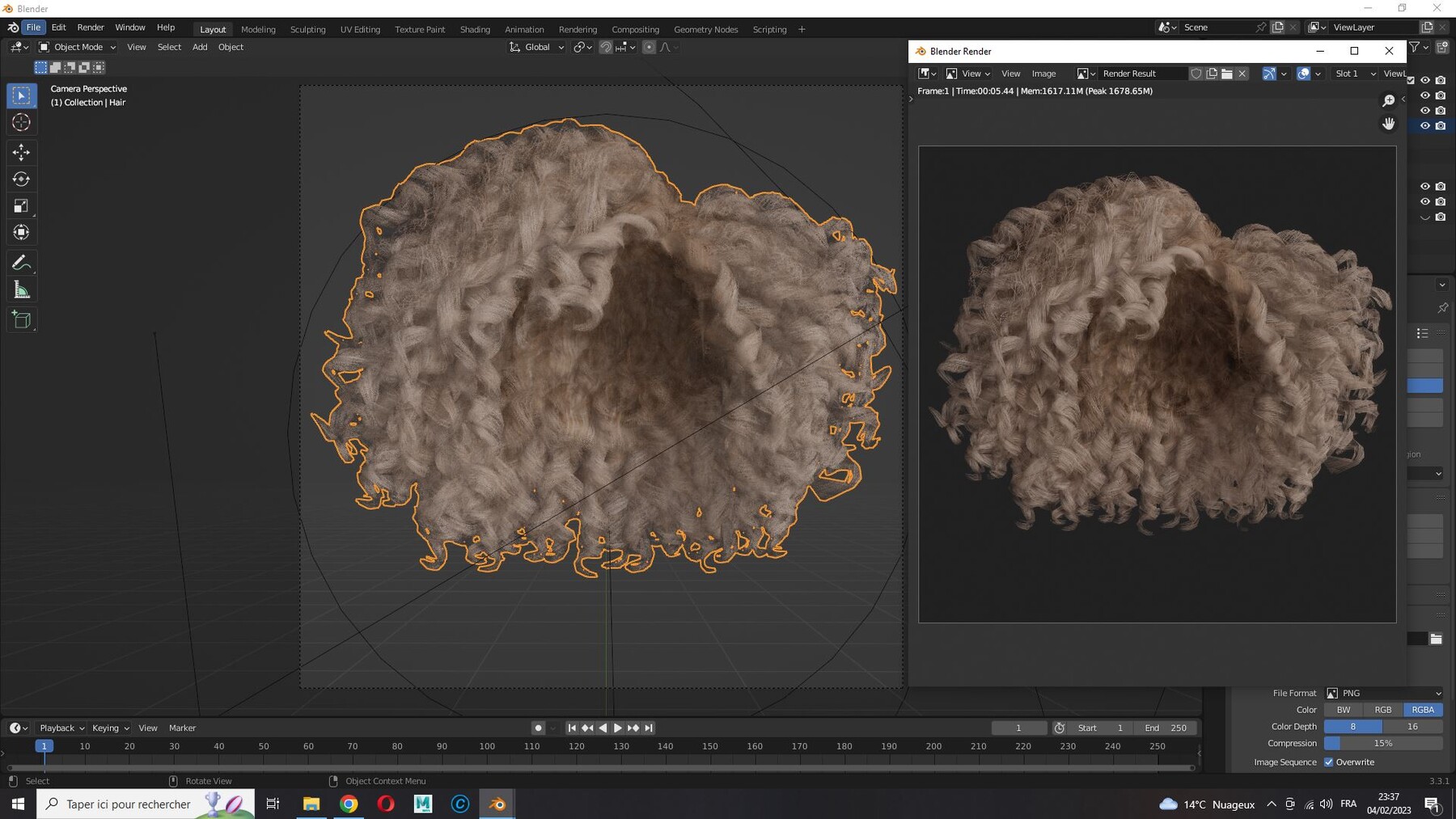1456x819 pixels.
Task: Switch to the Shading workspace tab
Action: (475, 29)
